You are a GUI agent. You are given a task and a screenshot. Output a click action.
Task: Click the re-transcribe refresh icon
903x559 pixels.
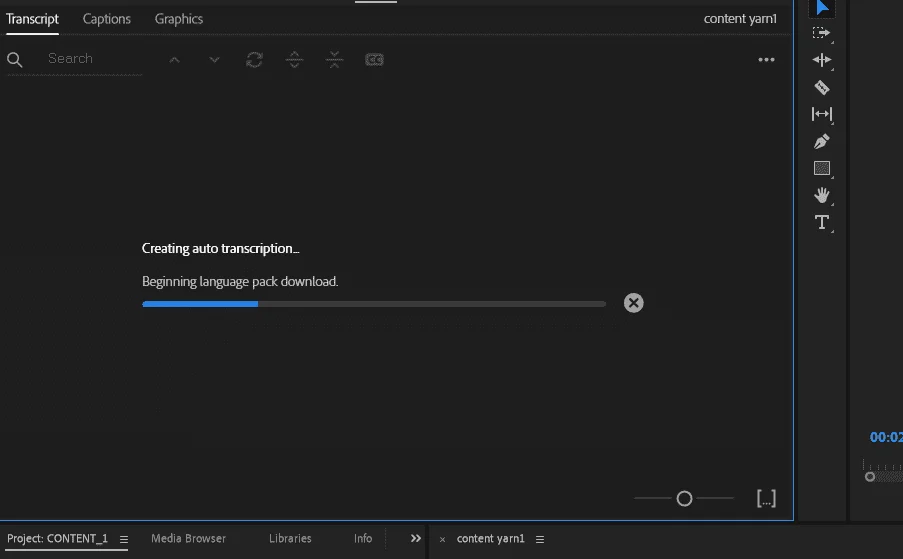coord(255,60)
